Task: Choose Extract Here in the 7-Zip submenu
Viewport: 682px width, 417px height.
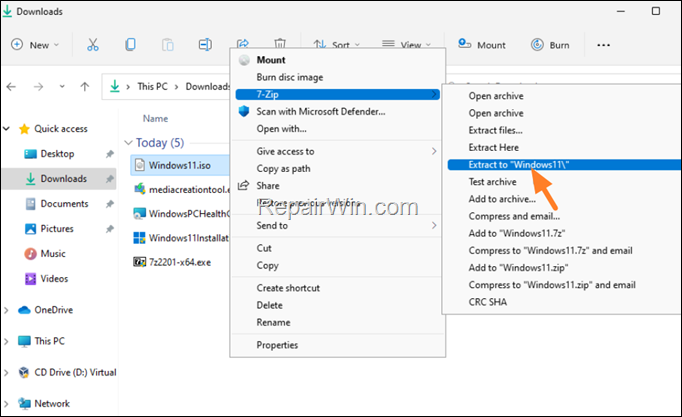Action: click(x=564, y=147)
